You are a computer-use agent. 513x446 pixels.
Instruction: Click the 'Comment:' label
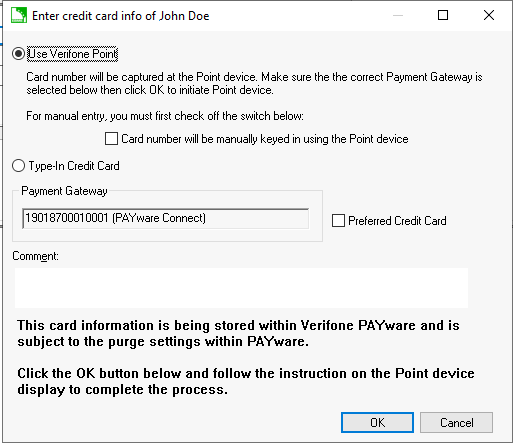tap(35, 256)
